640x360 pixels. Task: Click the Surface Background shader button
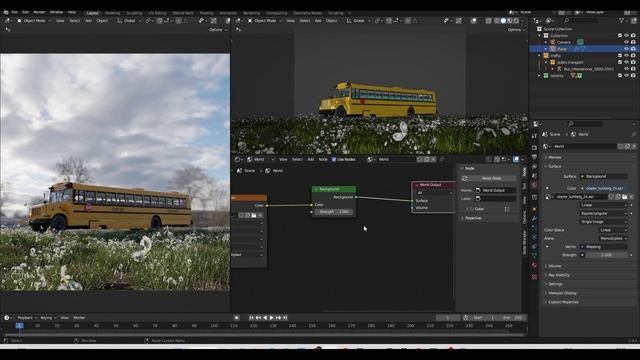604,176
